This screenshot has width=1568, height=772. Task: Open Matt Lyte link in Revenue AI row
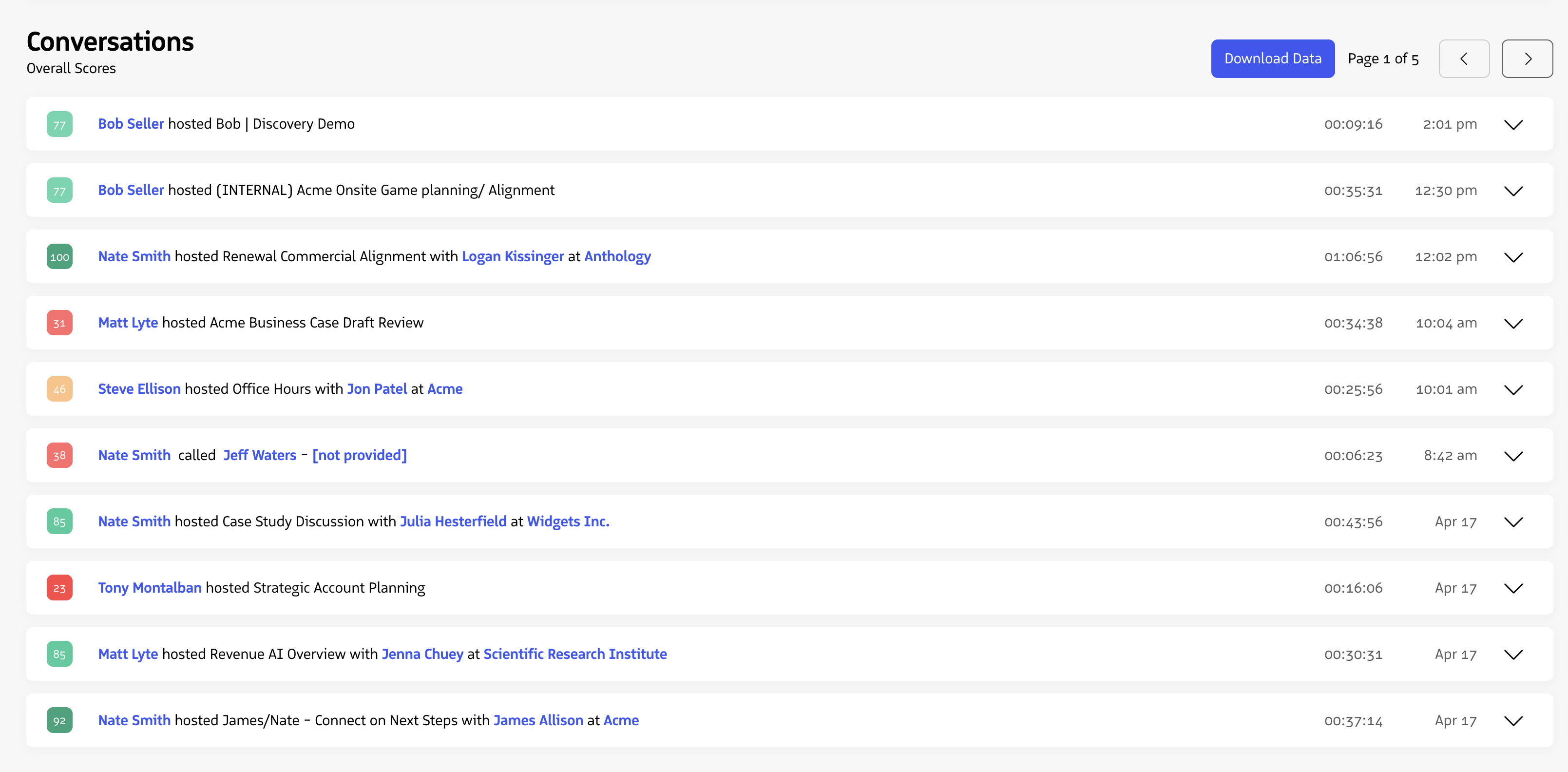(x=128, y=655)
